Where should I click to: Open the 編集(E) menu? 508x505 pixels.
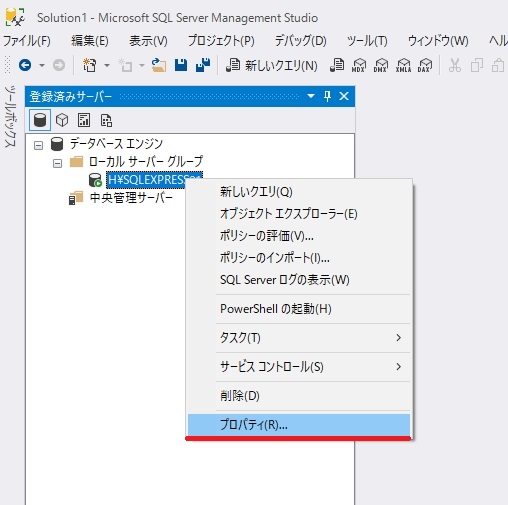90,41
